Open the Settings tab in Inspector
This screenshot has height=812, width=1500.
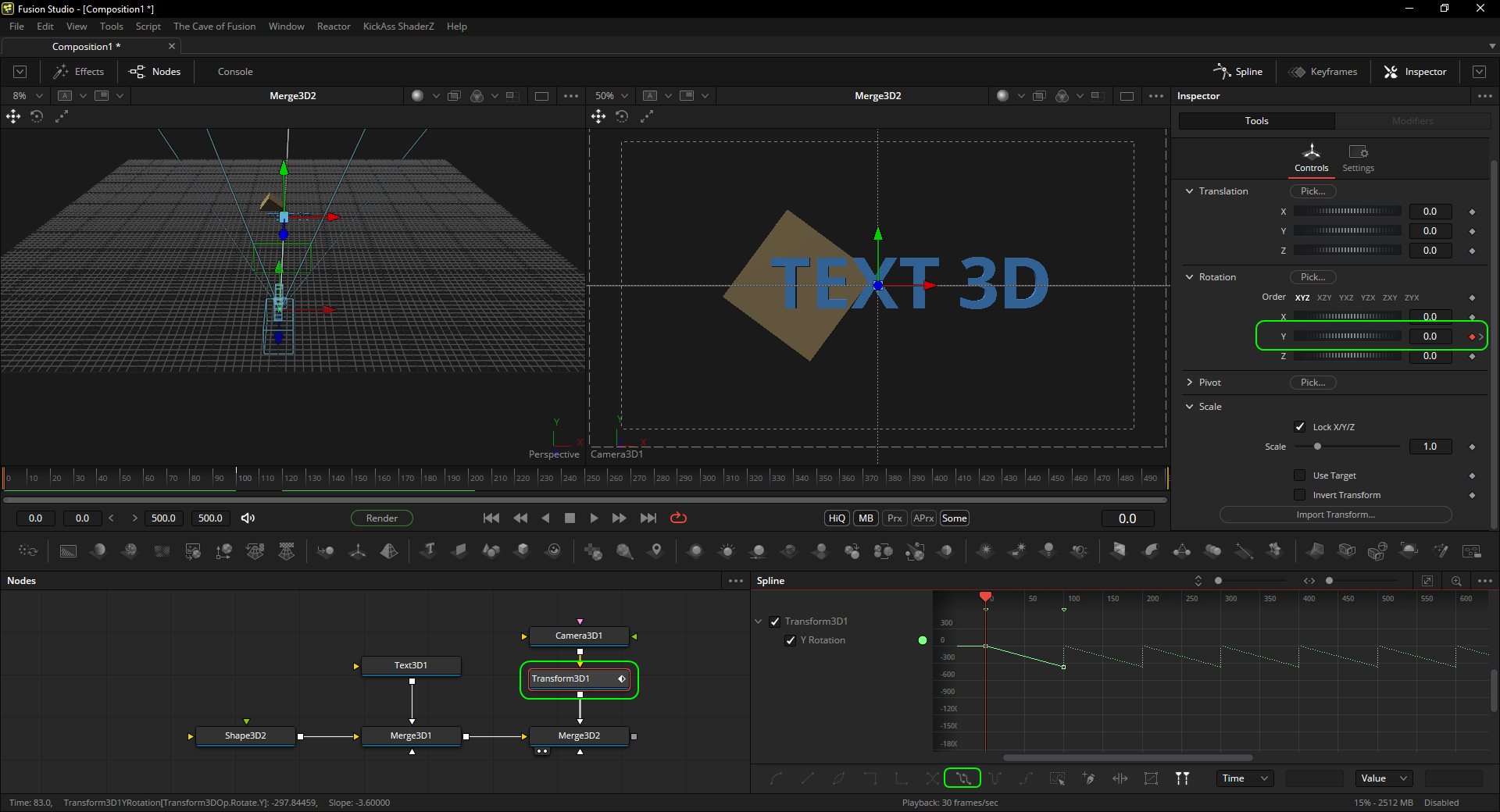[x=1358, y=158]
